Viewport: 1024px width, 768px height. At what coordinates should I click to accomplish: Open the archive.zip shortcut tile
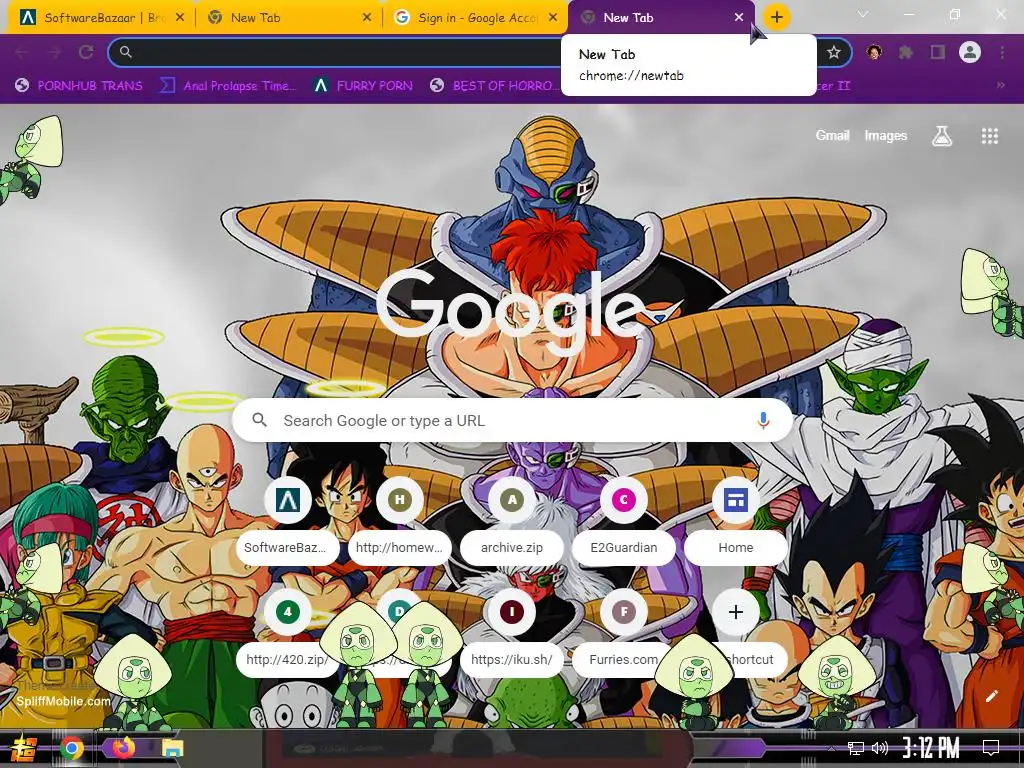(x=512, y=520)
